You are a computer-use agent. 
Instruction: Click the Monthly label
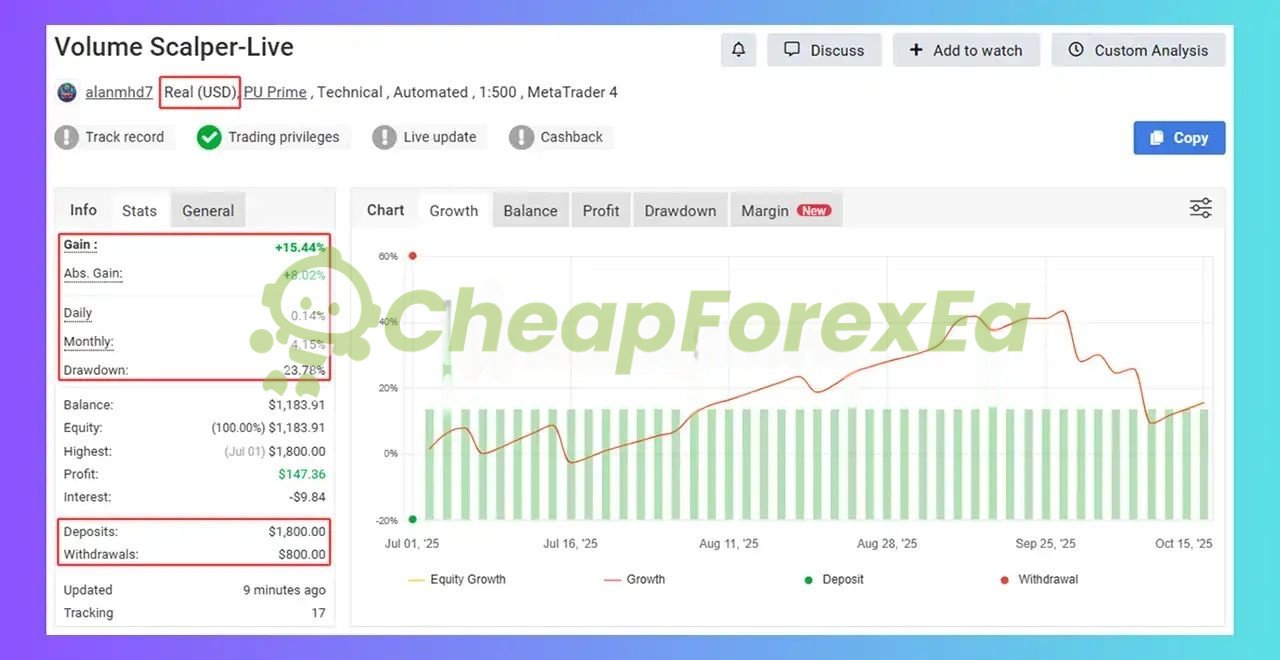[89, 342]
